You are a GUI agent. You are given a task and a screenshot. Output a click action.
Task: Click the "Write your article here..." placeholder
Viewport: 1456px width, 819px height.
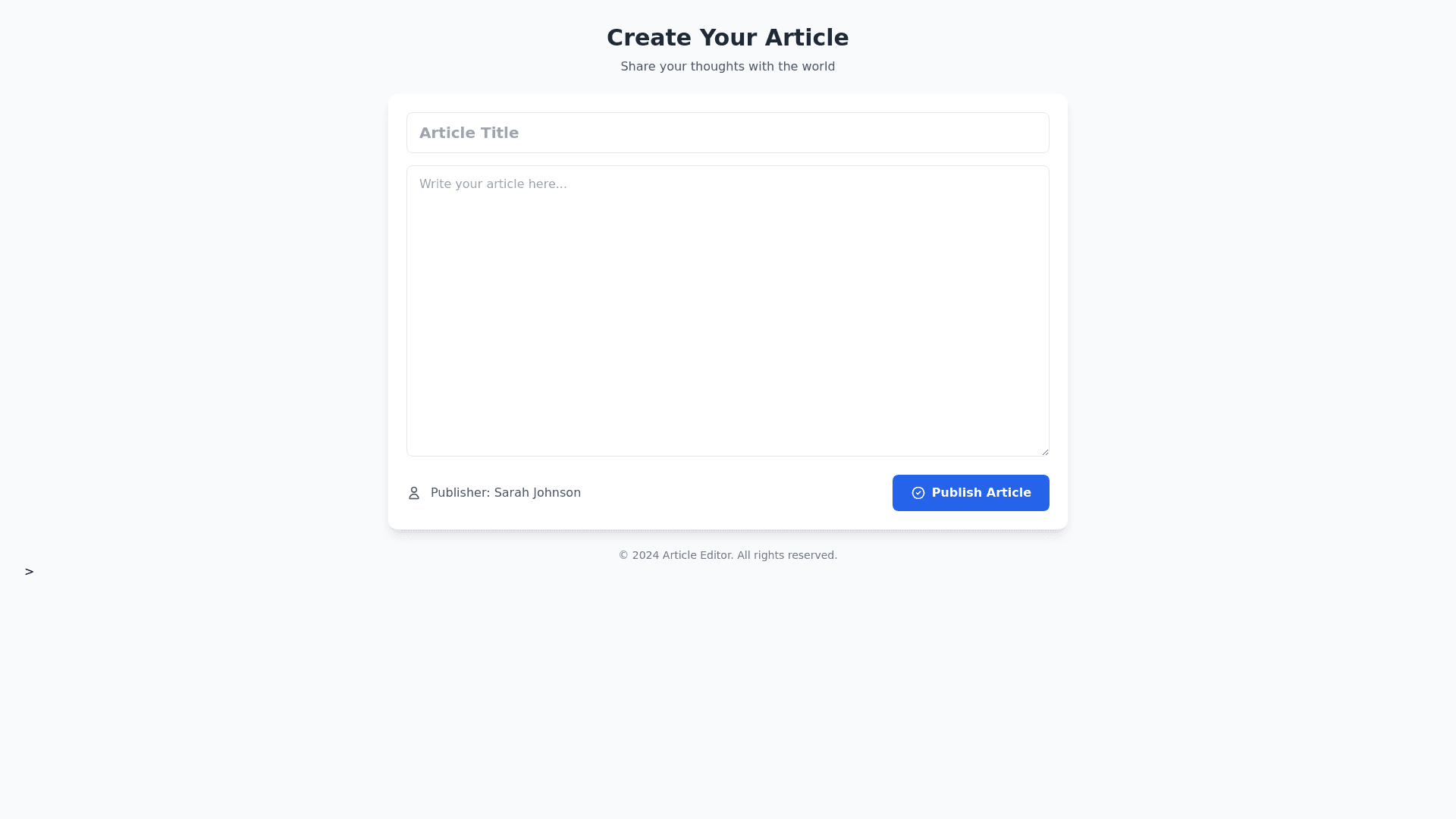[493, 184]
